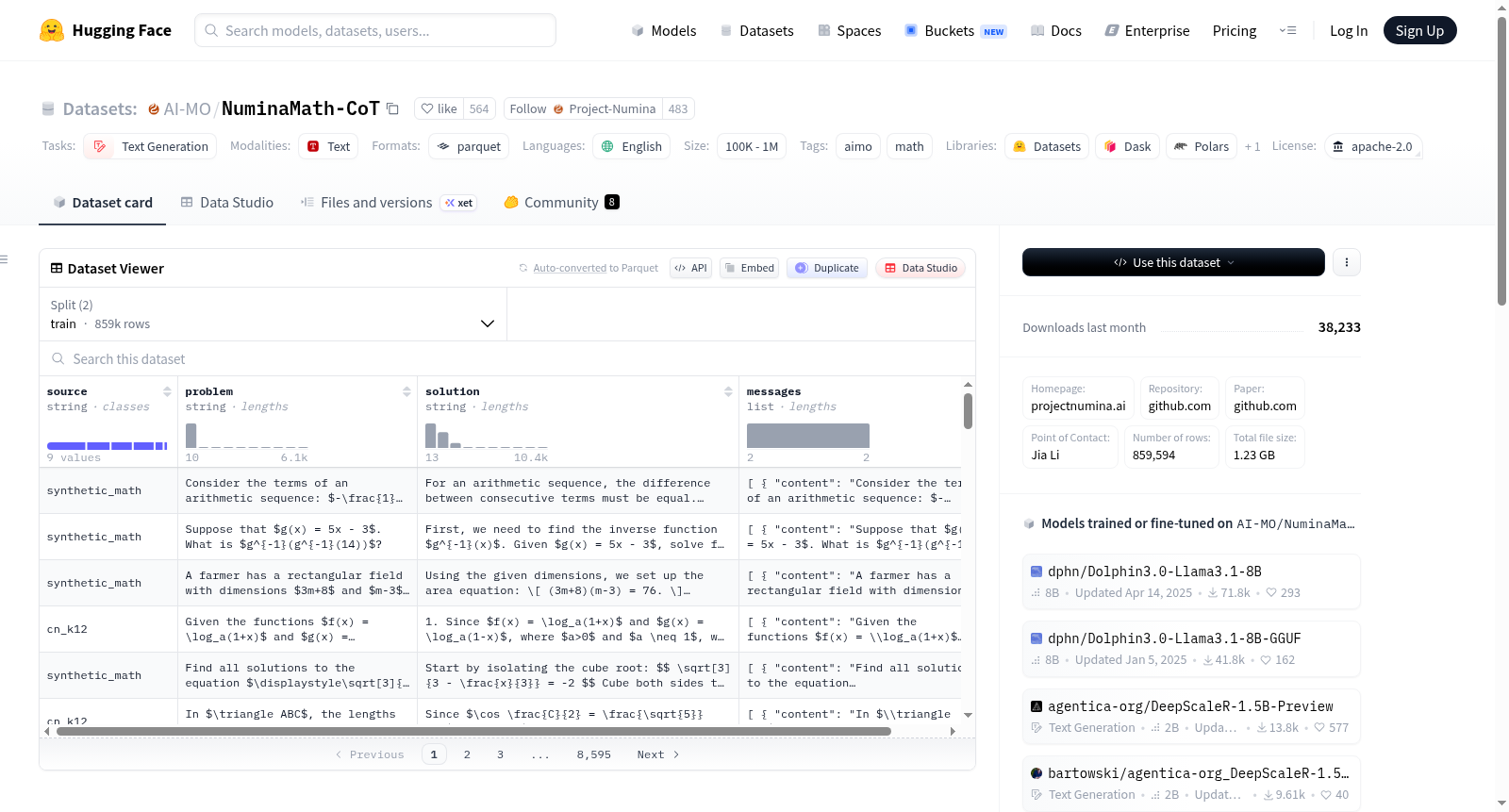Open the Buckets navigation item
This screenshot has width=1509, height=812.
(955, 30)
